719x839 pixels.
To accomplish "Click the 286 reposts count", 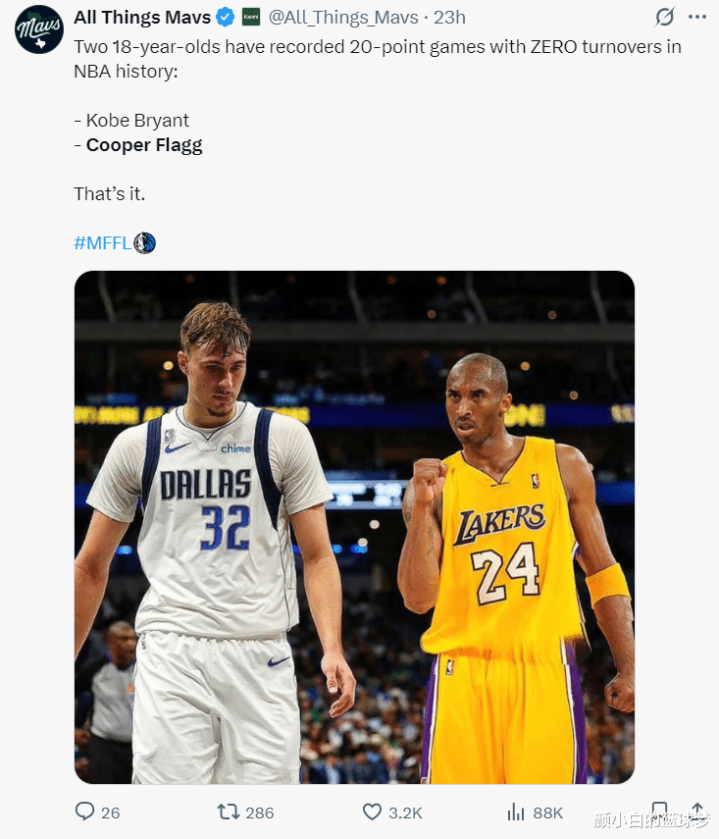I will click(259, 813).
